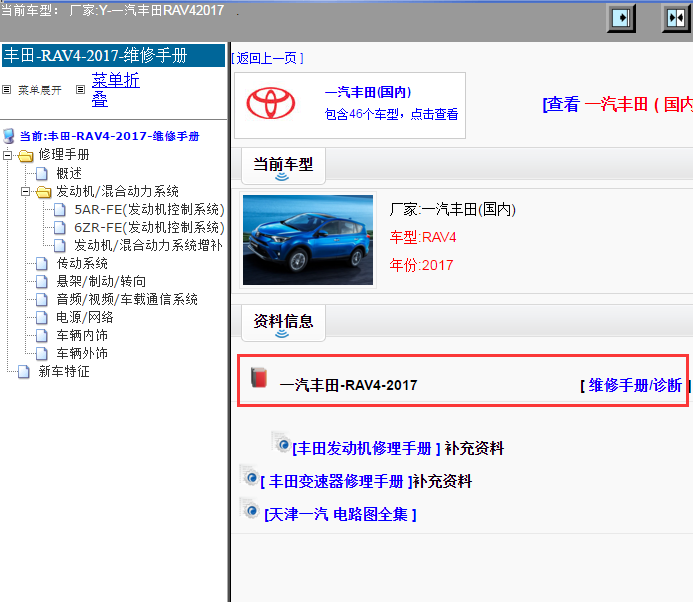This screenshot has height=602, width=693.
Task: Open 维修手册/诊断 link
Action: click(635, 385)
